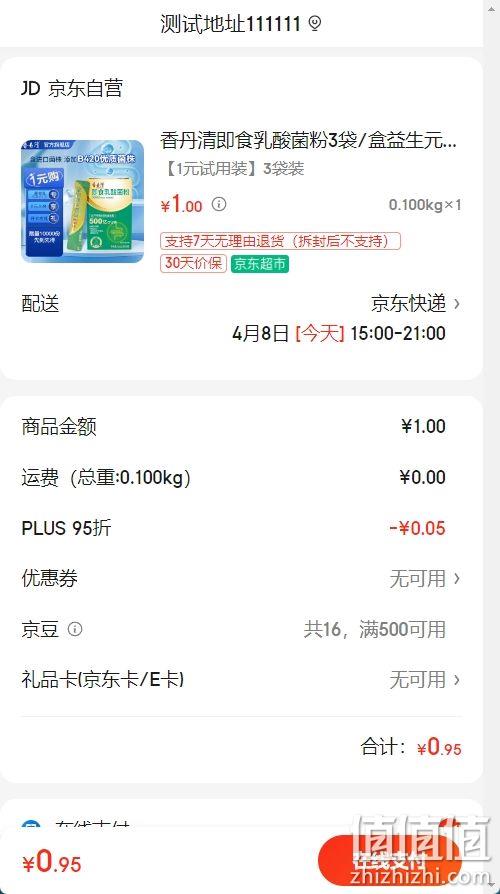Image resolution: width=500 pixels, height=894 pixels.
Task: Click the 30天价保 tag
Action: tap(193, 263)
